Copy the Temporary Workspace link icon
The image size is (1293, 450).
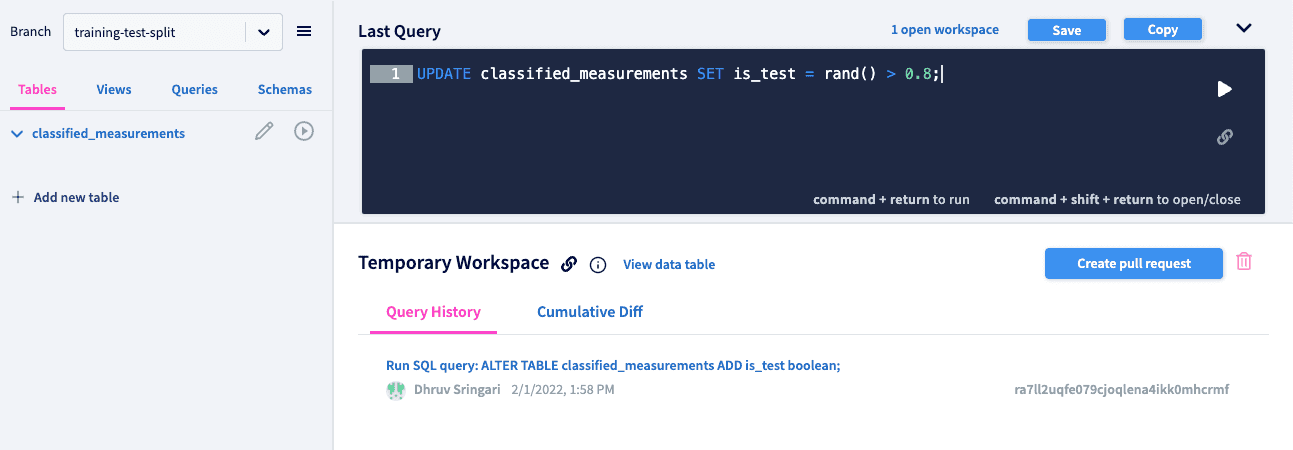[x=569, y=264]
